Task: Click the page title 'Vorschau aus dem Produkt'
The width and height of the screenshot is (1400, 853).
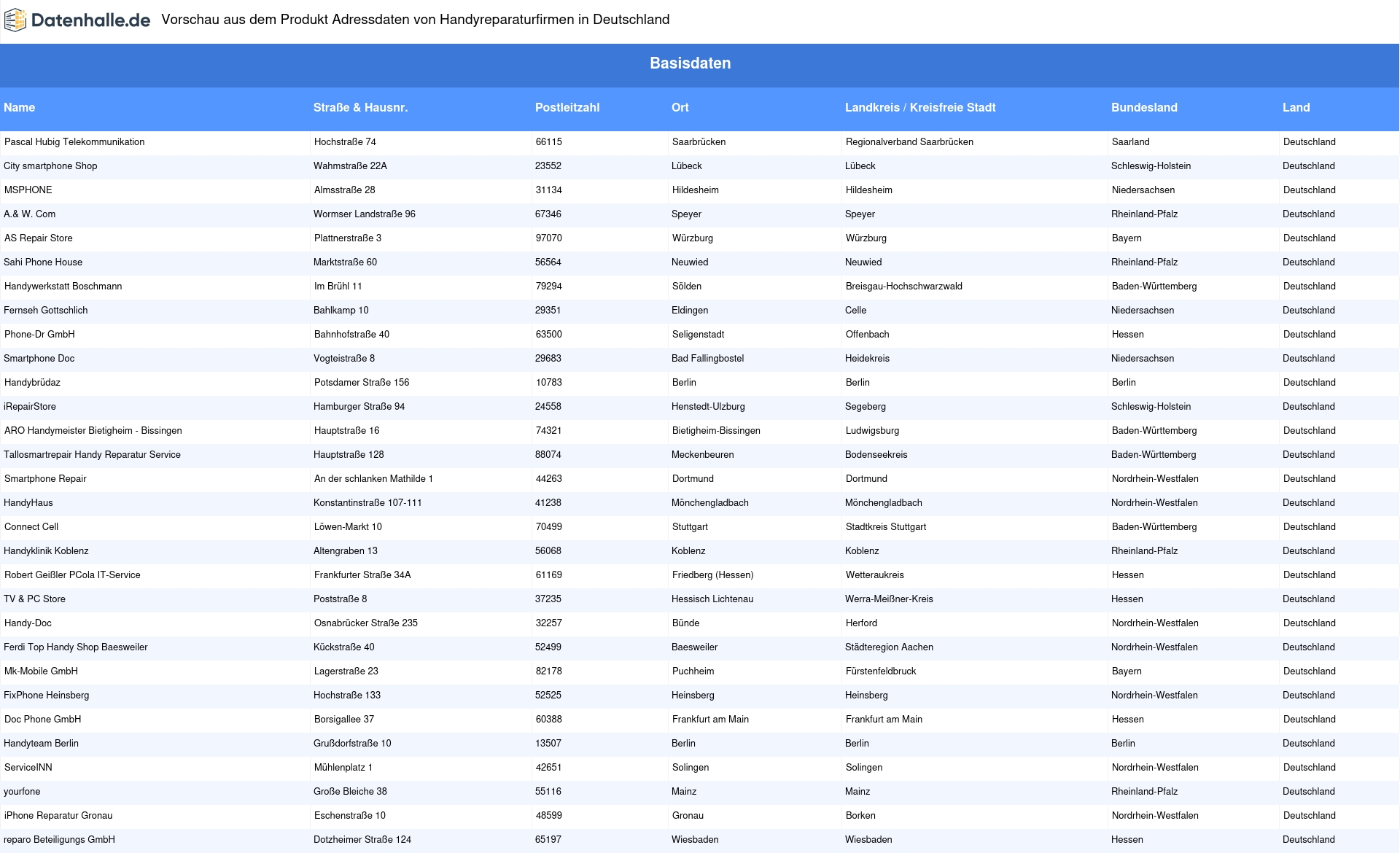Action: click(416, 20)
